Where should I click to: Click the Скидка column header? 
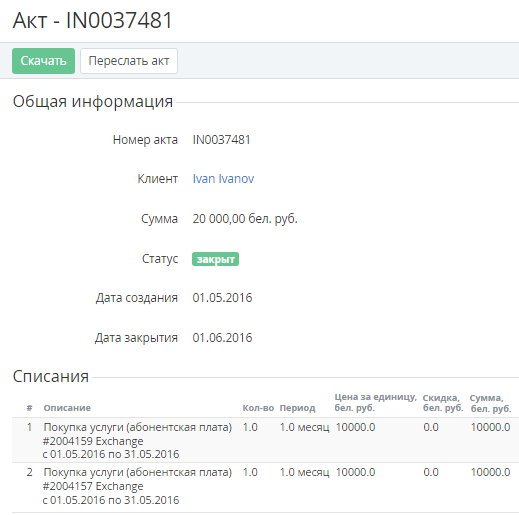[443, 403]
